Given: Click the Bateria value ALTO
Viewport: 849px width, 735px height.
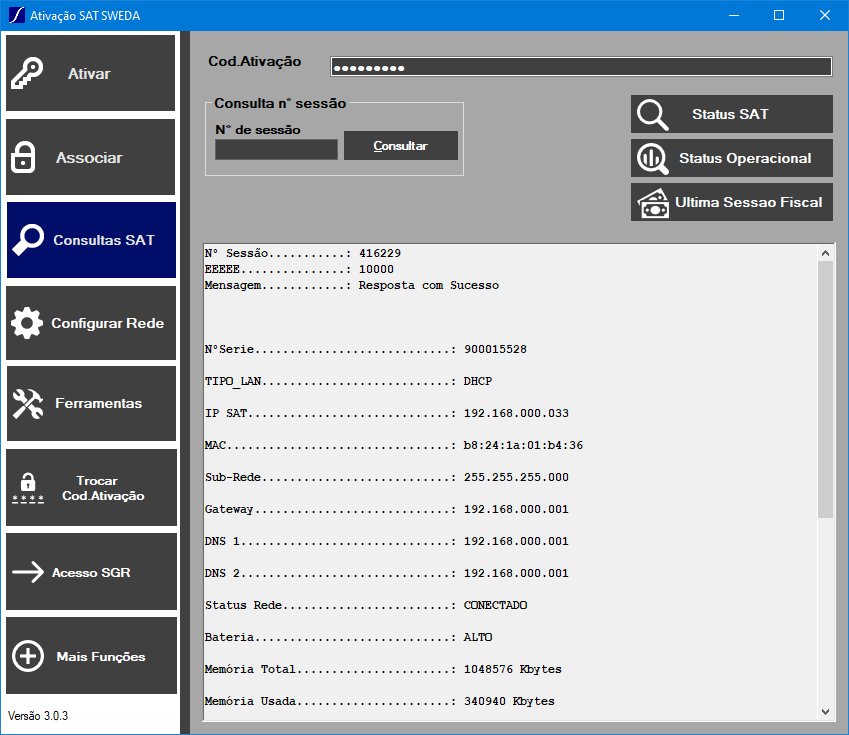Looking at the screenshot, I should 478,636.
